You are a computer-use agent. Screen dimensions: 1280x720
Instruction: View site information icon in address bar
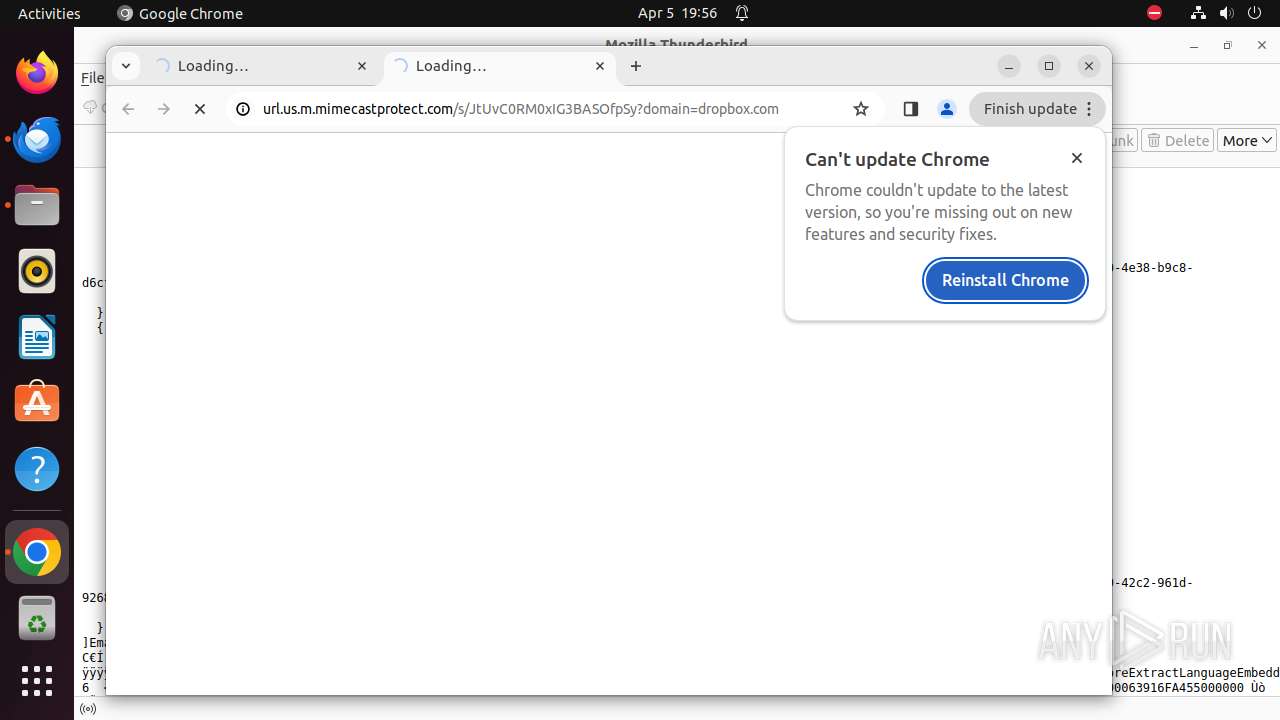coord(242,109)
